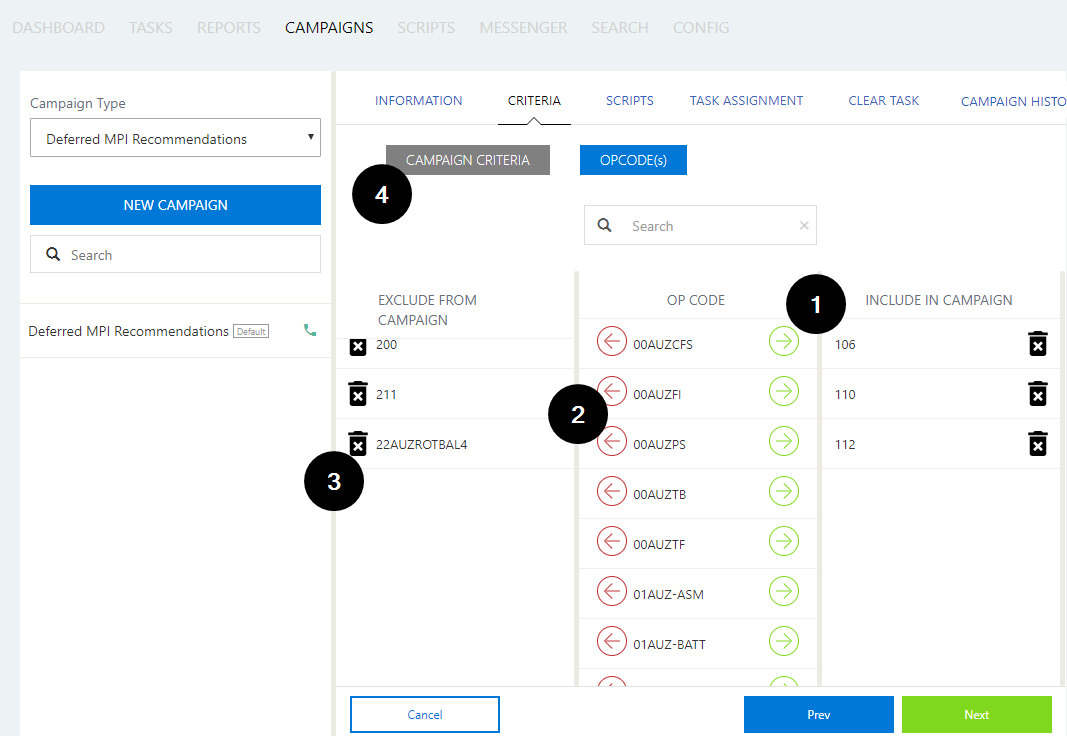Switch to the Scripts tab
1067x736 pixels.
pyautogui.click(x=629, y=101)
